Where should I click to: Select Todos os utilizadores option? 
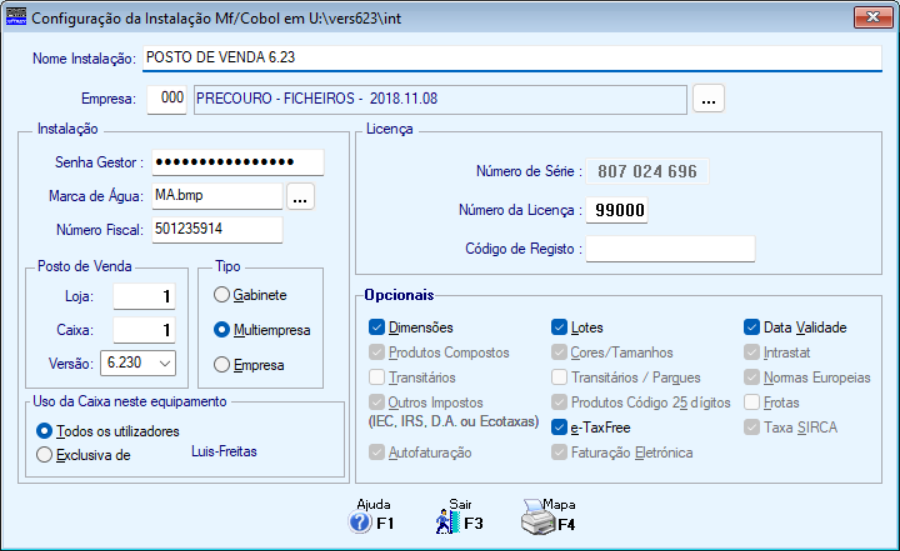44,431
